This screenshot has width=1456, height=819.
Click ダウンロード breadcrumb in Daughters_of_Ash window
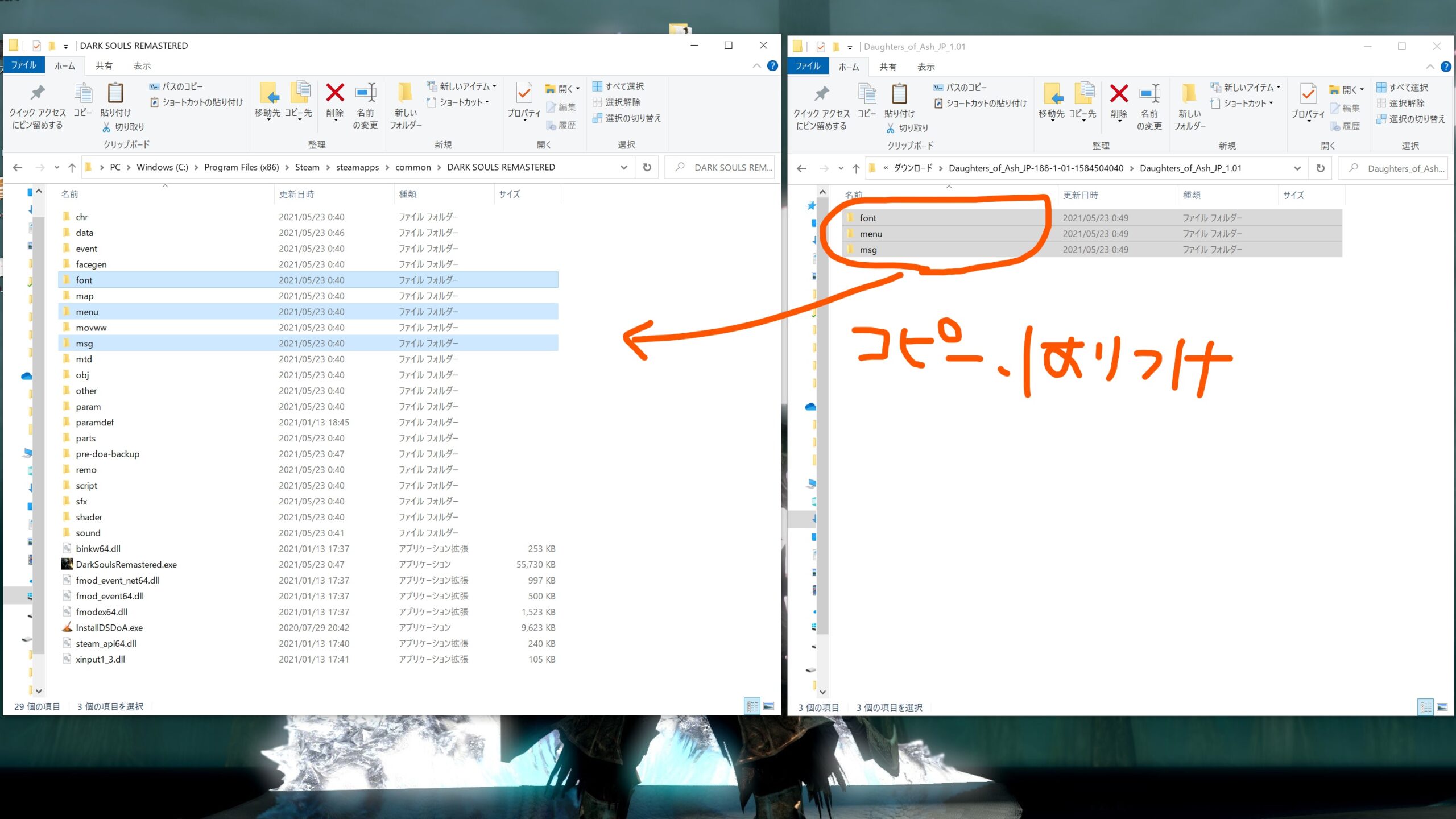point(913,168)
